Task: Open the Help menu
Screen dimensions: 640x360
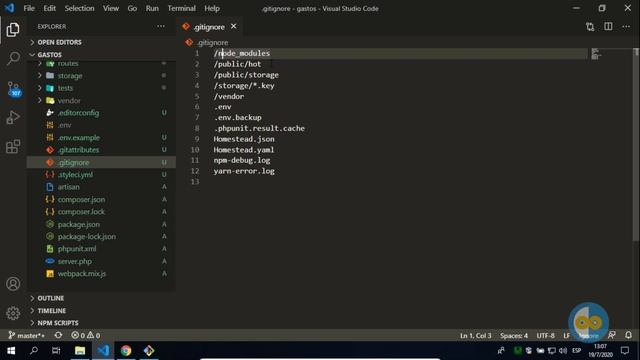Action: [212, 8]
